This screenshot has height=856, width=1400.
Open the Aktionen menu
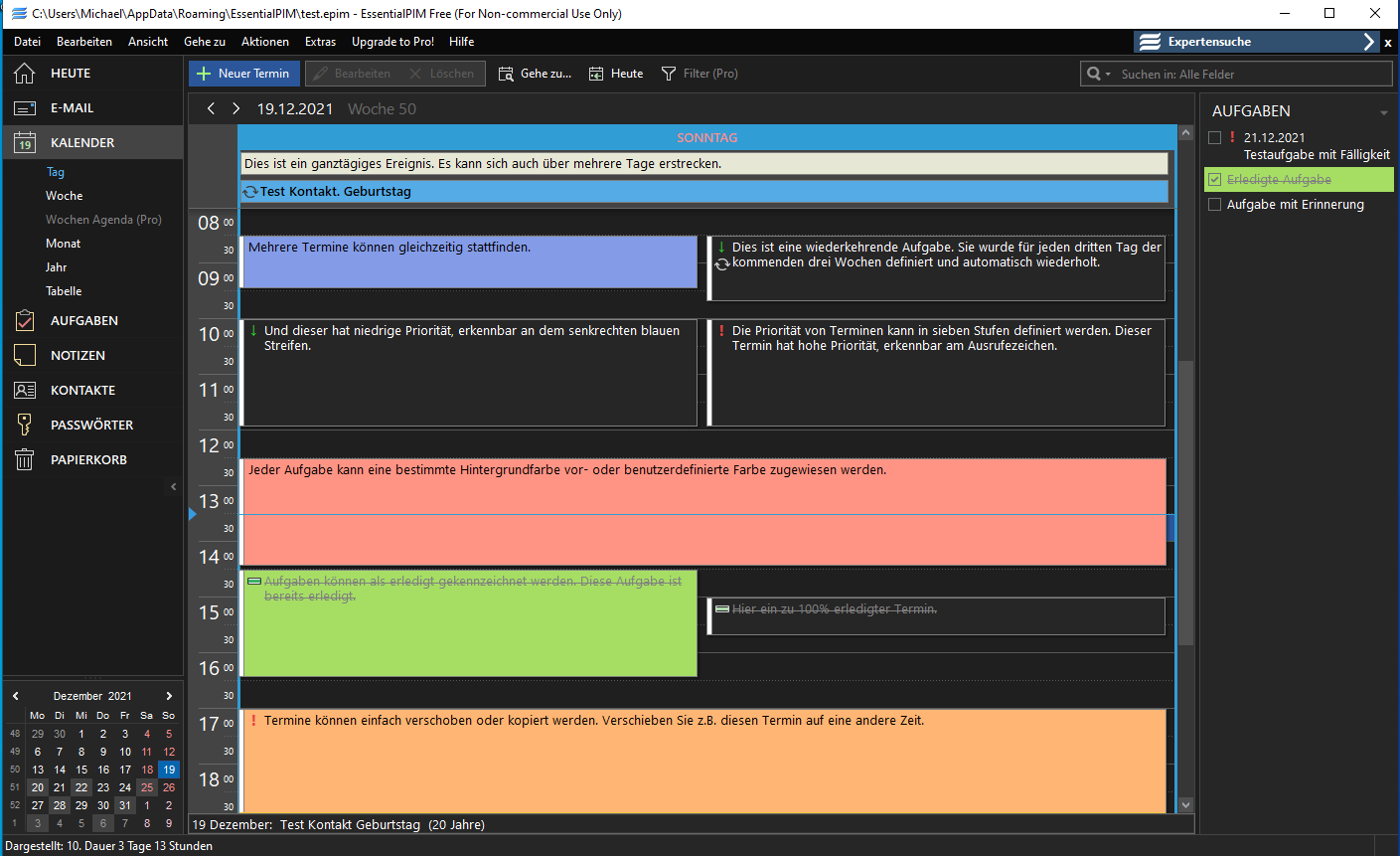265,42
